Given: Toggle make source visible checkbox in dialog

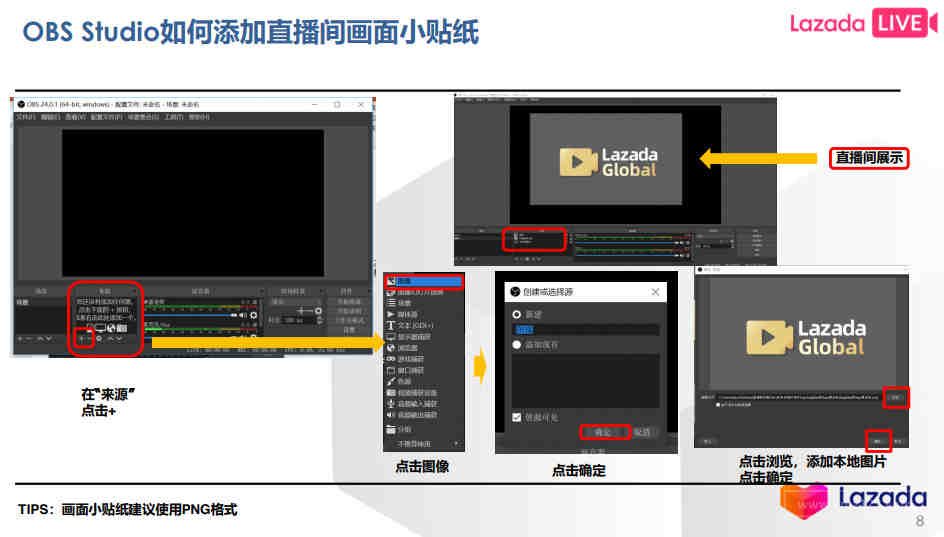Looking at the screenshot, I should 517,417.
